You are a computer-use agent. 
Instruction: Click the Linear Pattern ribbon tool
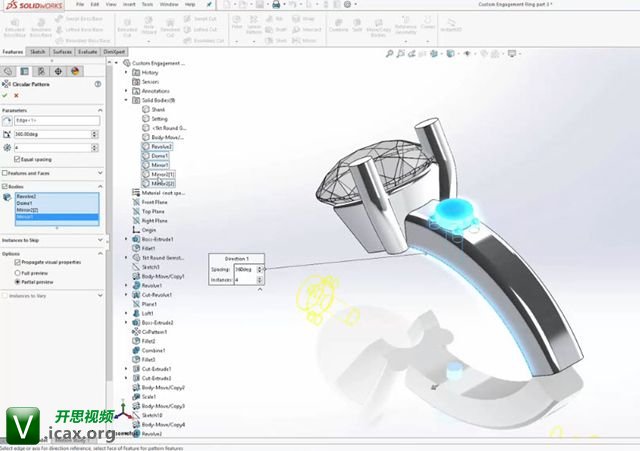(x=253, y=25)
